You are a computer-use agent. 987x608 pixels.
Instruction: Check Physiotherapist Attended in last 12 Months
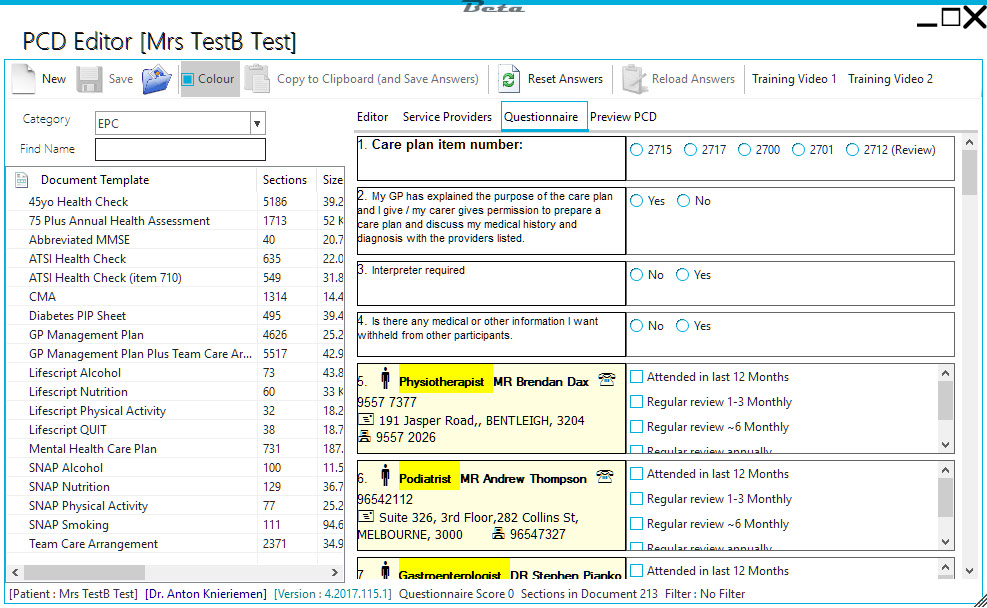(x=637, y=377)
